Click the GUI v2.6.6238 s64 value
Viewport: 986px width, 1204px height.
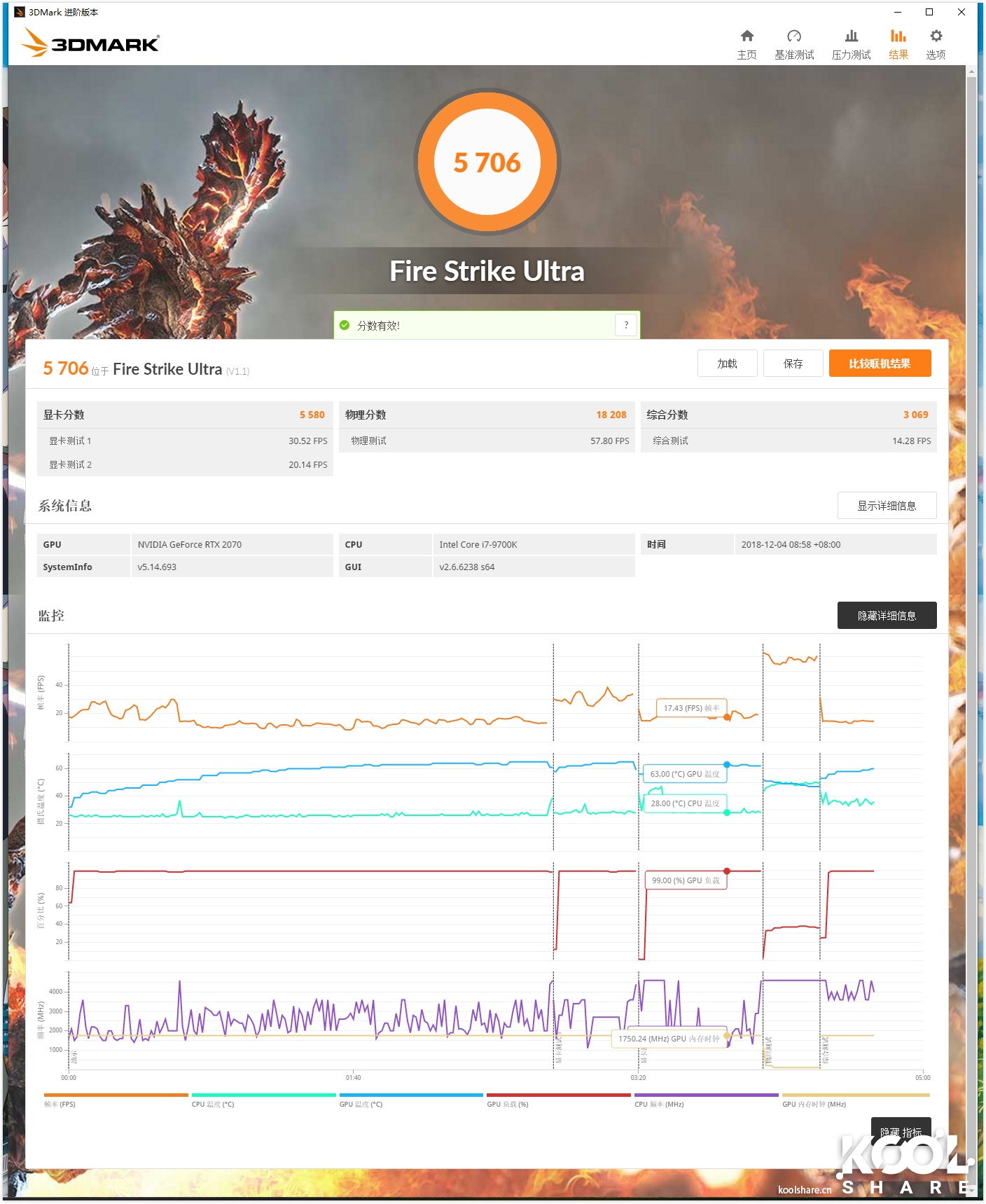[x=466, y=567]
